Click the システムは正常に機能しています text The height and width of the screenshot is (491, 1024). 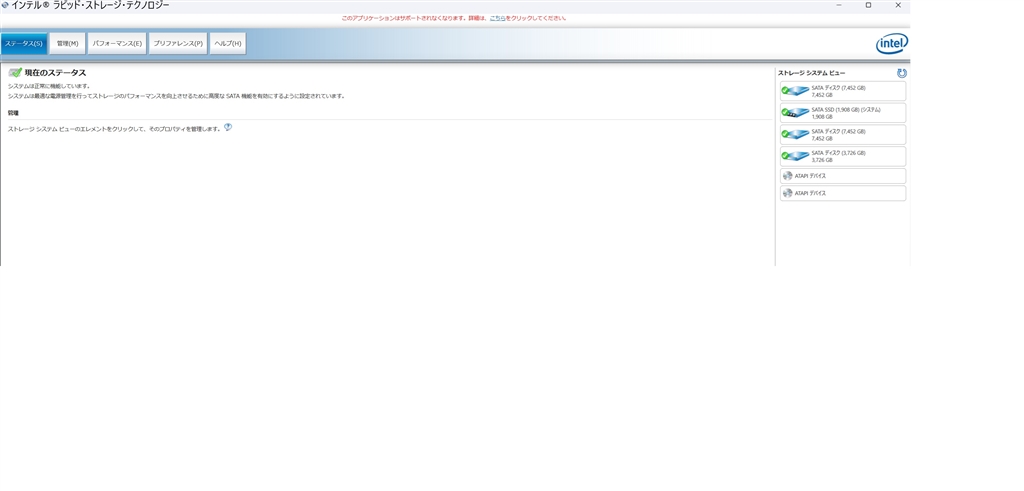[x=49, y=86]
